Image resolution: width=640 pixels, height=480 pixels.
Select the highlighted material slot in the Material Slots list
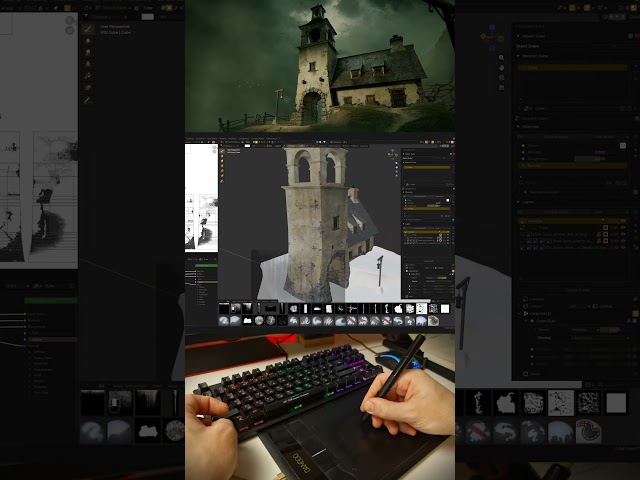[x=573, y=68]
